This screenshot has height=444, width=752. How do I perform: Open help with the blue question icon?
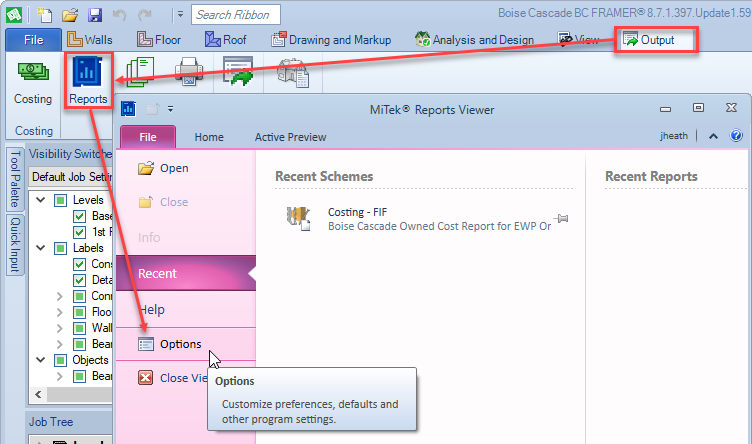736,136
